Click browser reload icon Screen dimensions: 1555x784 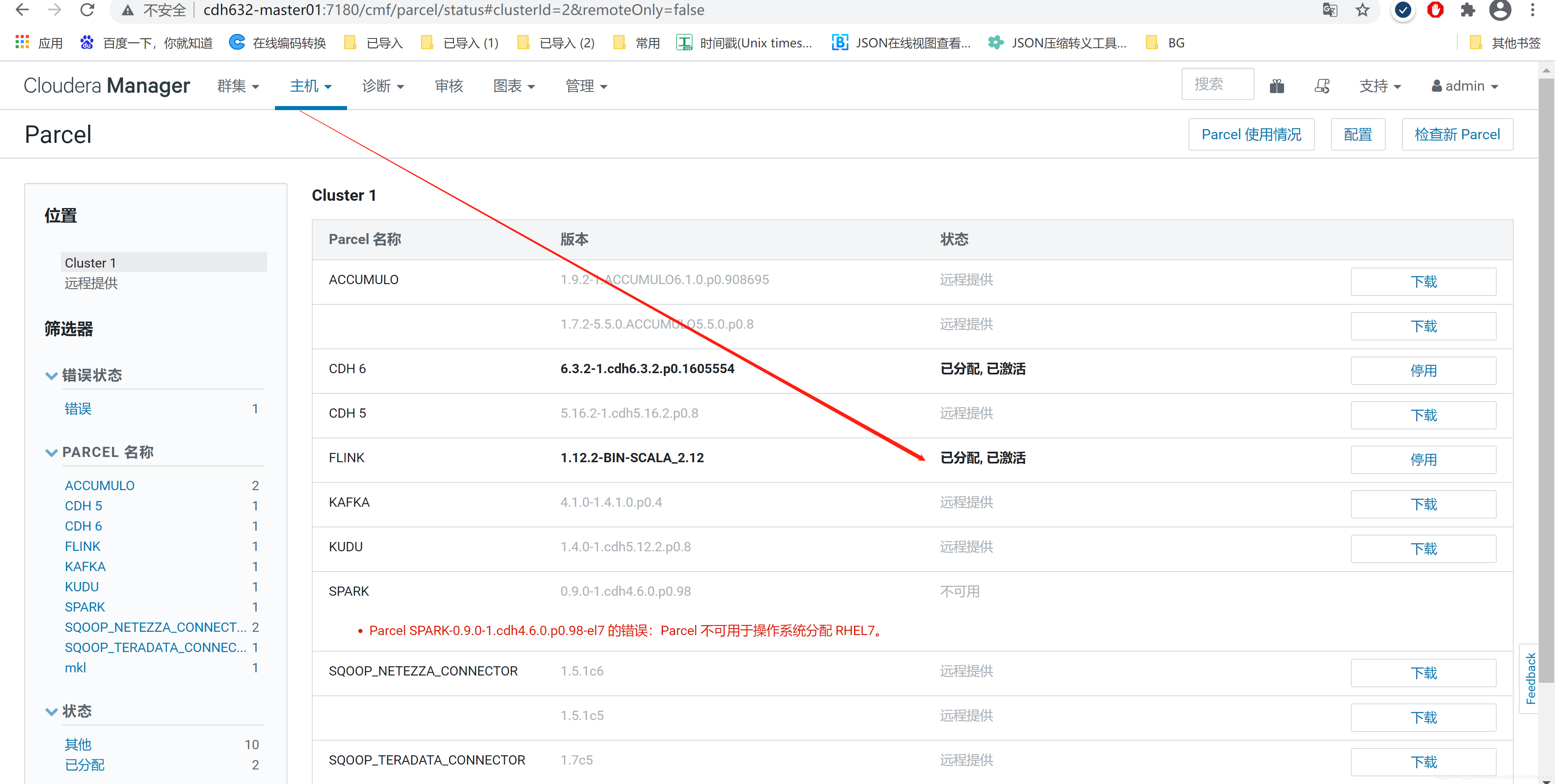87,10
